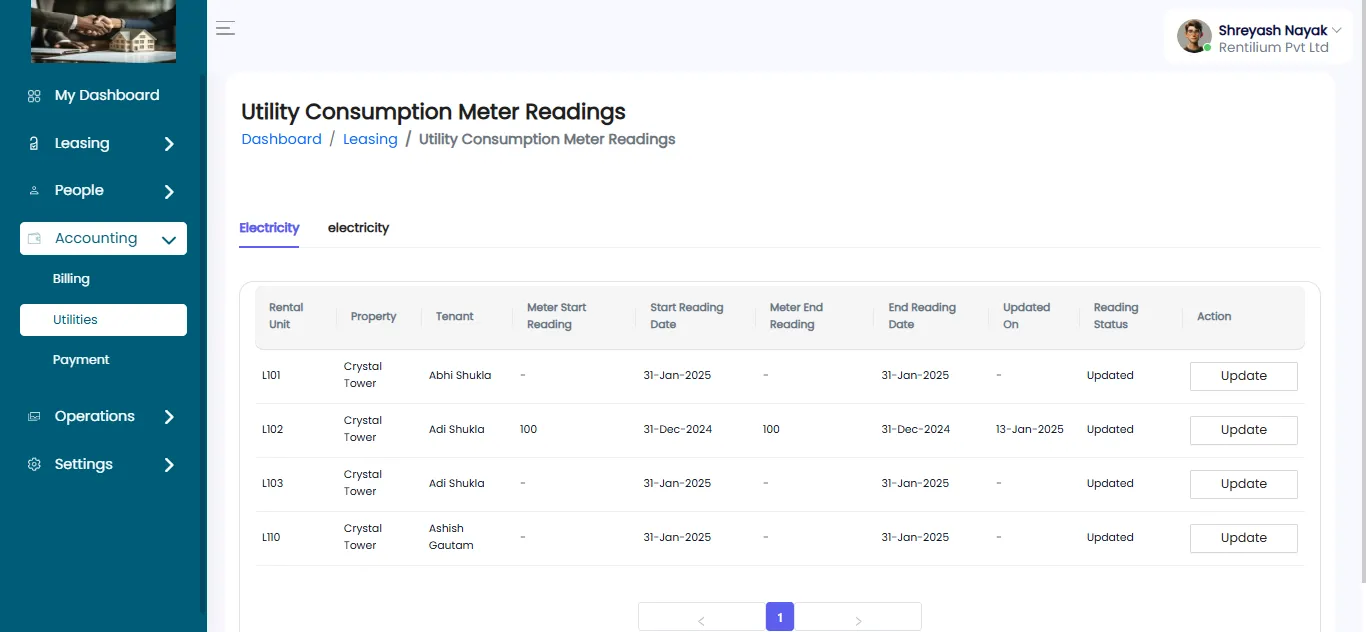Click the next page arrow
The image size is (1366, 632).
(x=858, y=620)
